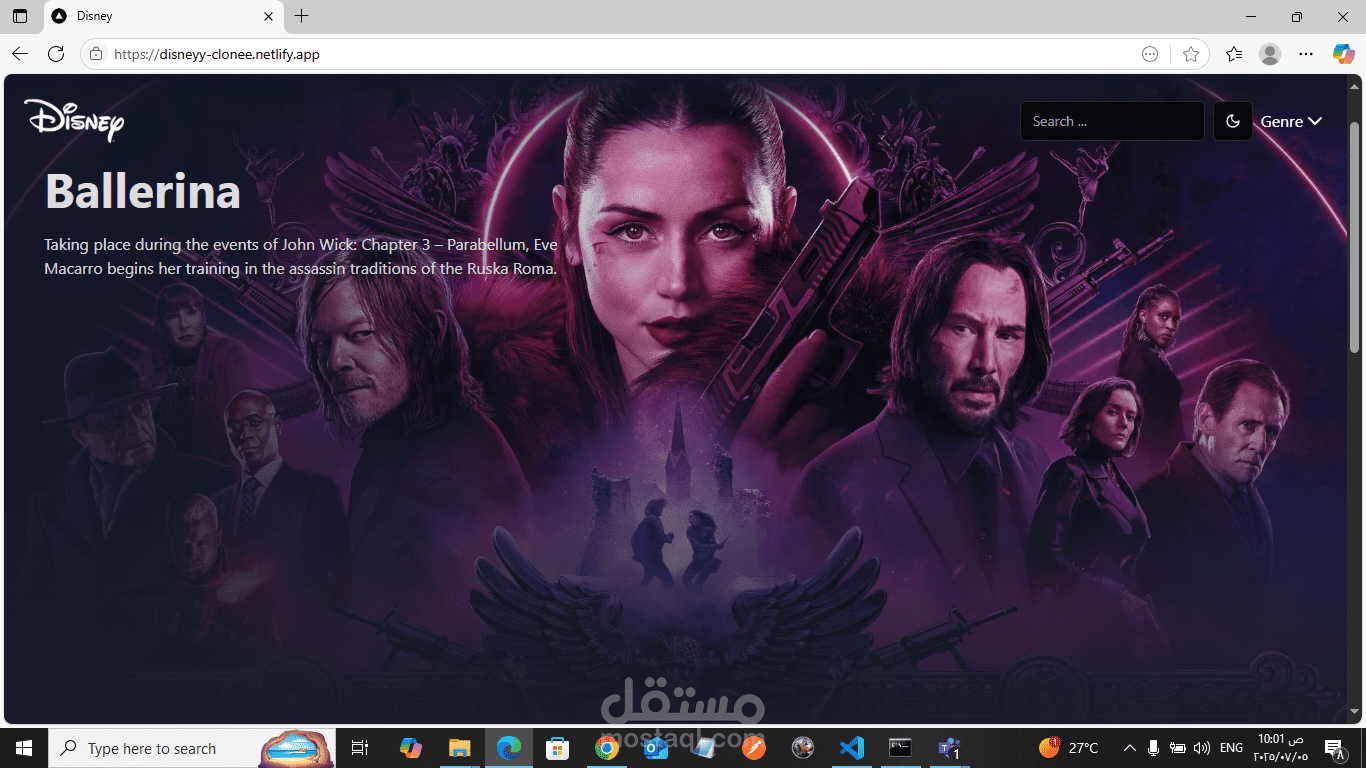Viewport: 1366px width, 768px height.
Task: Open Task View from the taskbar
Action: [x=361, y=748]
